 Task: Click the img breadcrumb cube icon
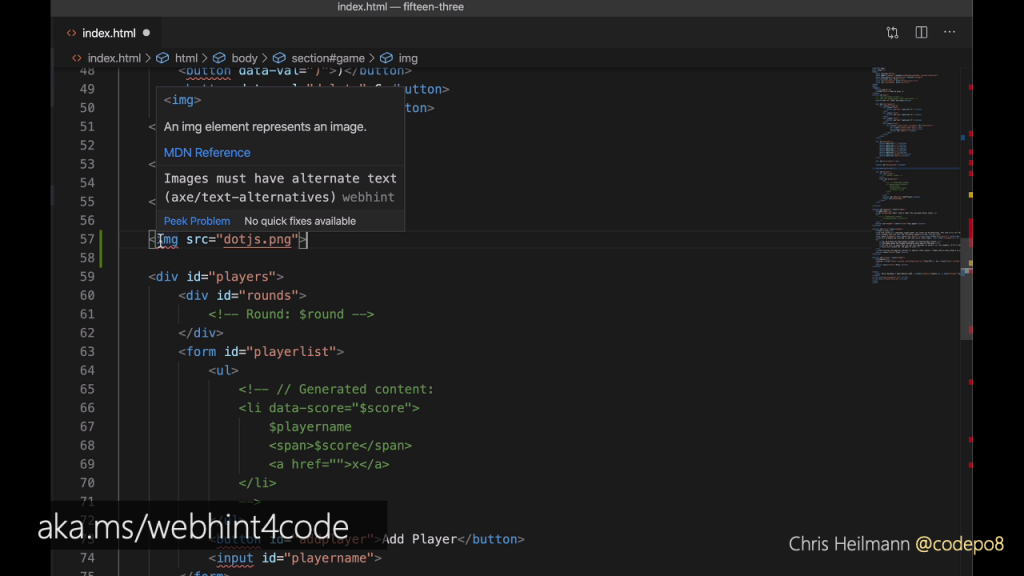[386, 58]
